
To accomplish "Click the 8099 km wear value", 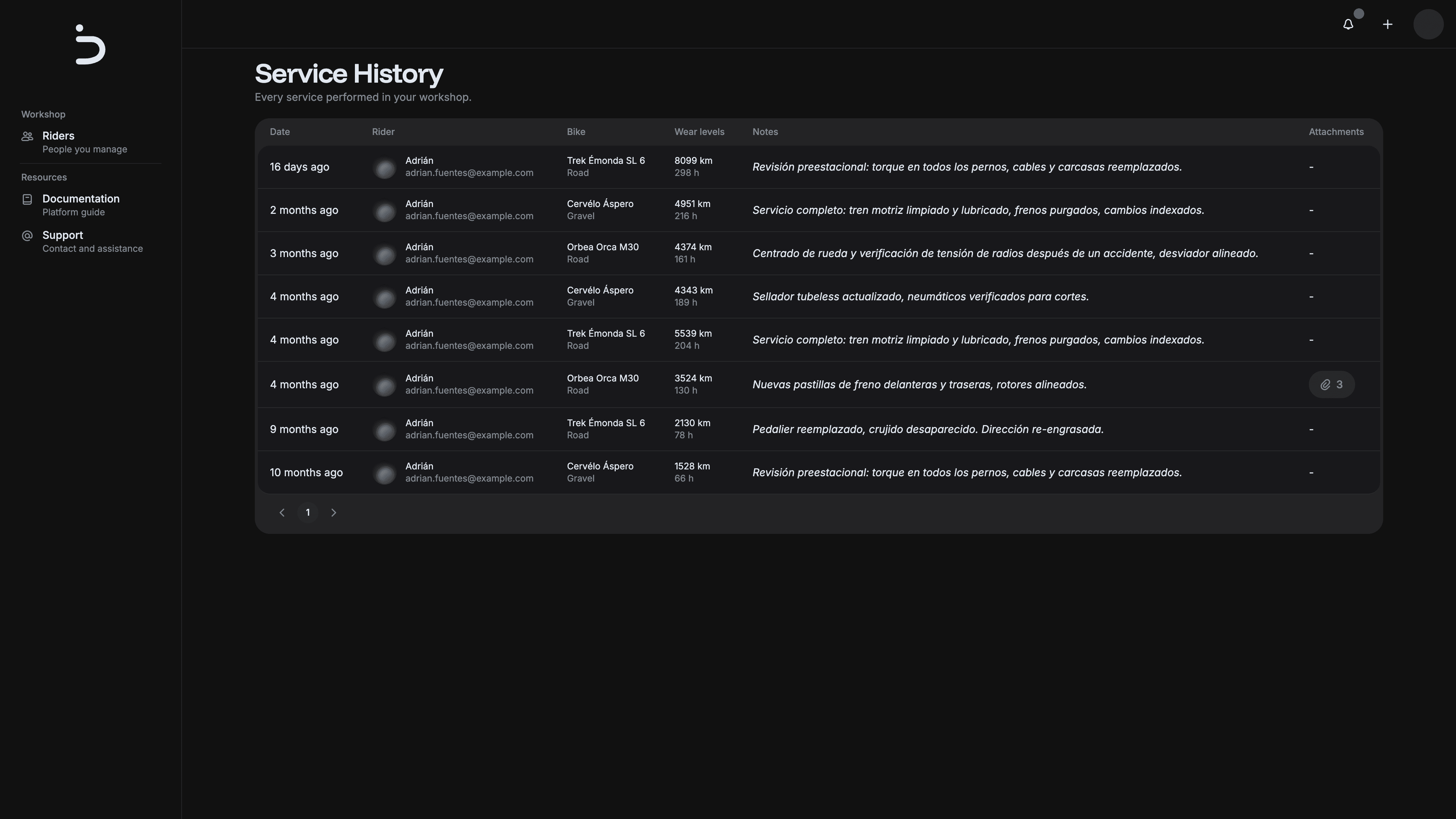I will [x=693, y=160].
